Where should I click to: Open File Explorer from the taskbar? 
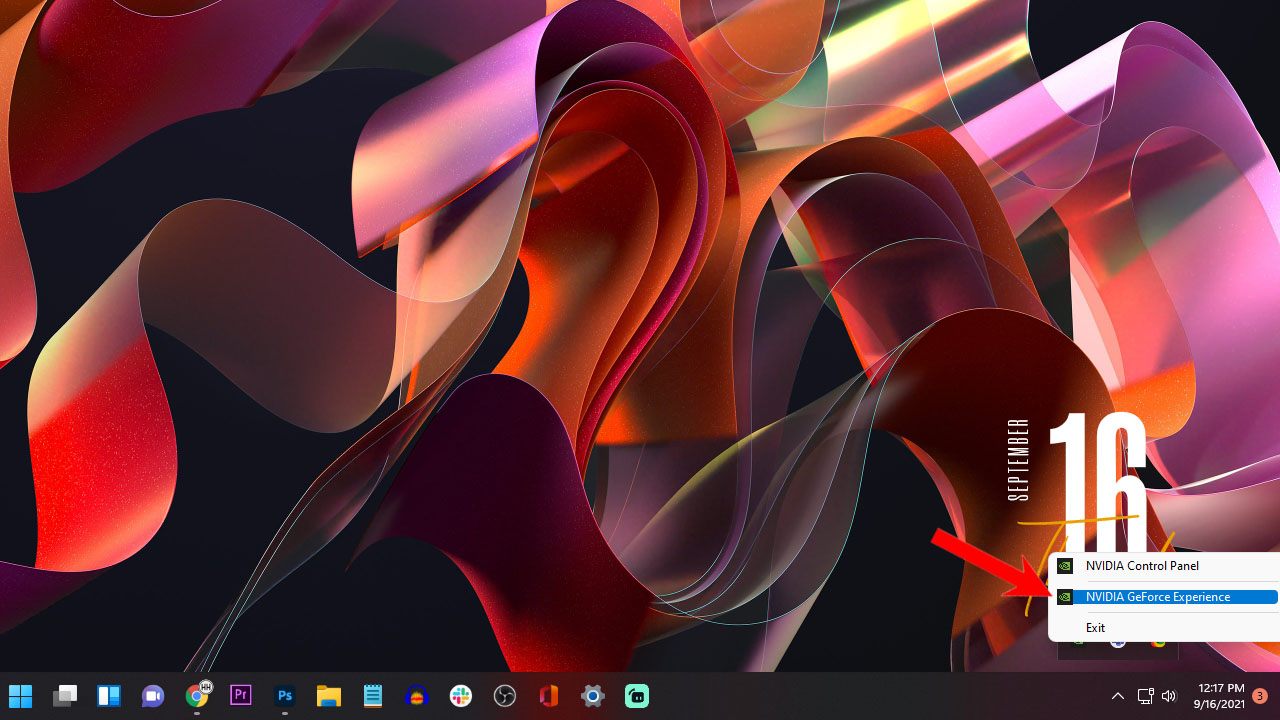pos(329,696)
